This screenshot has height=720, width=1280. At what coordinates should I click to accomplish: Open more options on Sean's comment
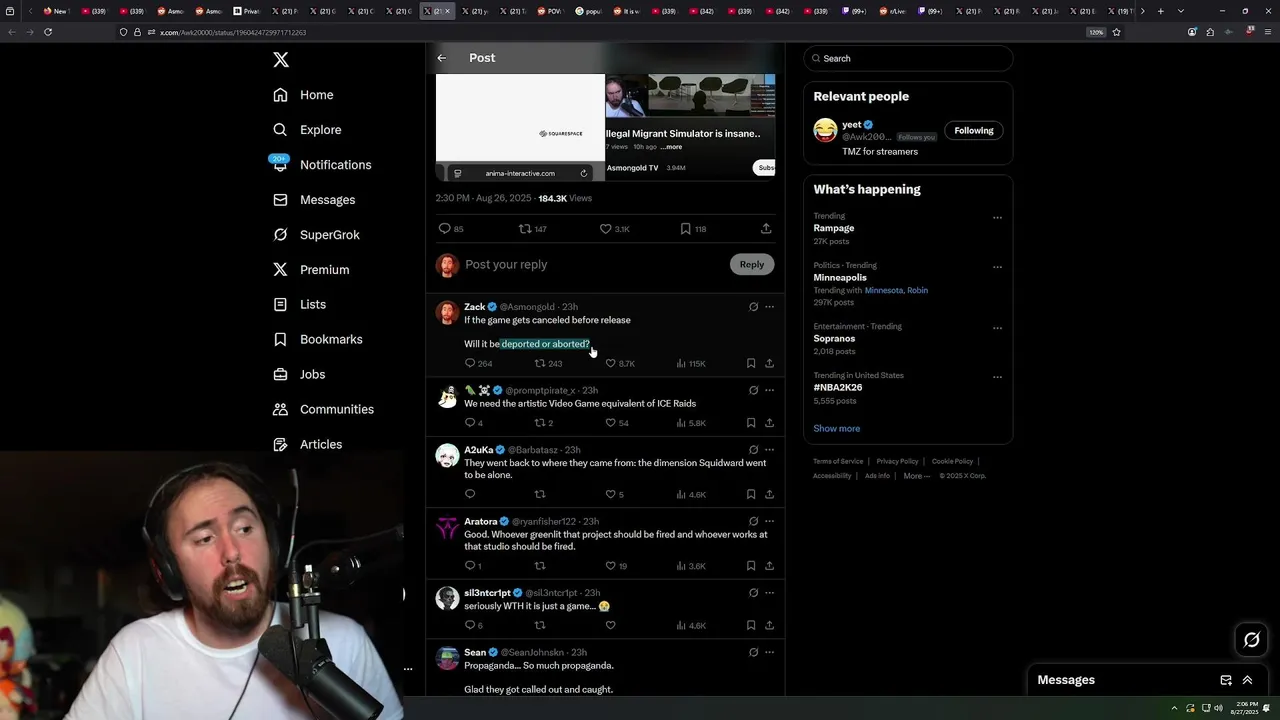click(x=769, y=652)
